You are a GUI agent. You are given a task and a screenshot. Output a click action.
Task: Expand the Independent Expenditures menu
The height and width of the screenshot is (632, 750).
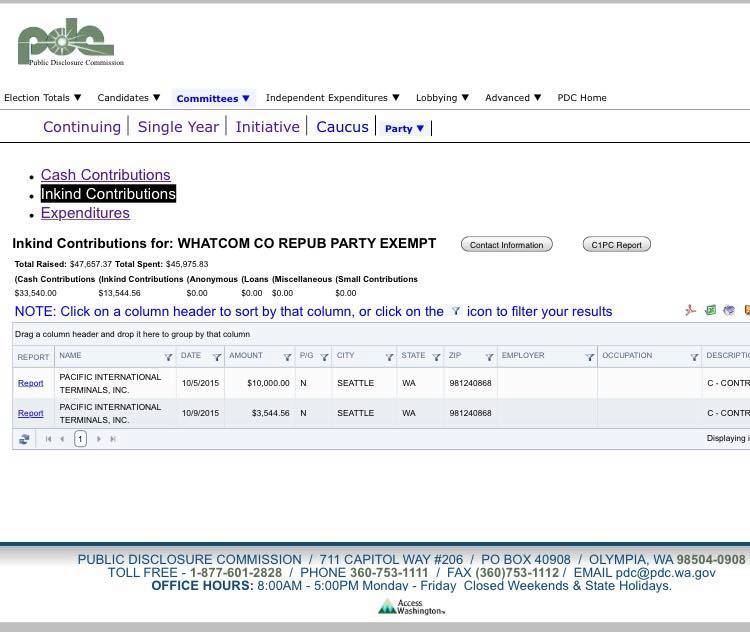coord(332,98)
